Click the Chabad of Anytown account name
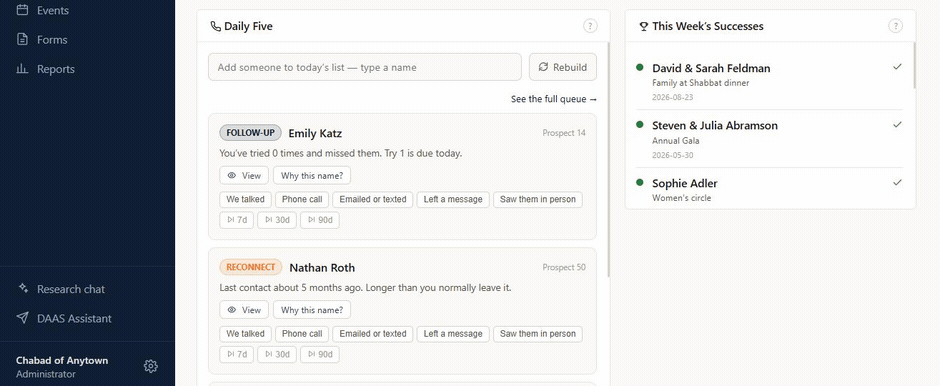Screen dimensions: 940x386 tap(62, 360)
